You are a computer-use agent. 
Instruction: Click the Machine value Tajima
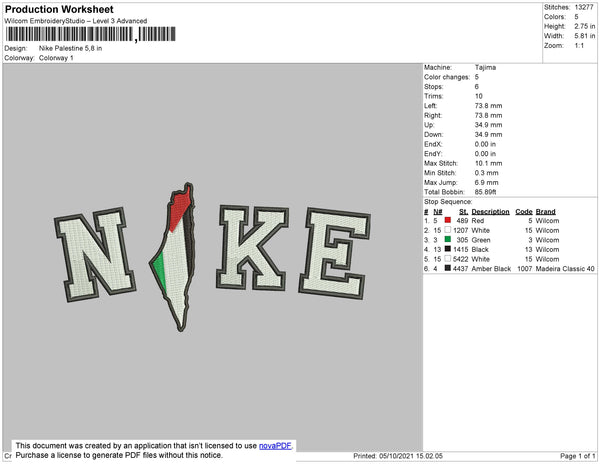tap(485, 67)
